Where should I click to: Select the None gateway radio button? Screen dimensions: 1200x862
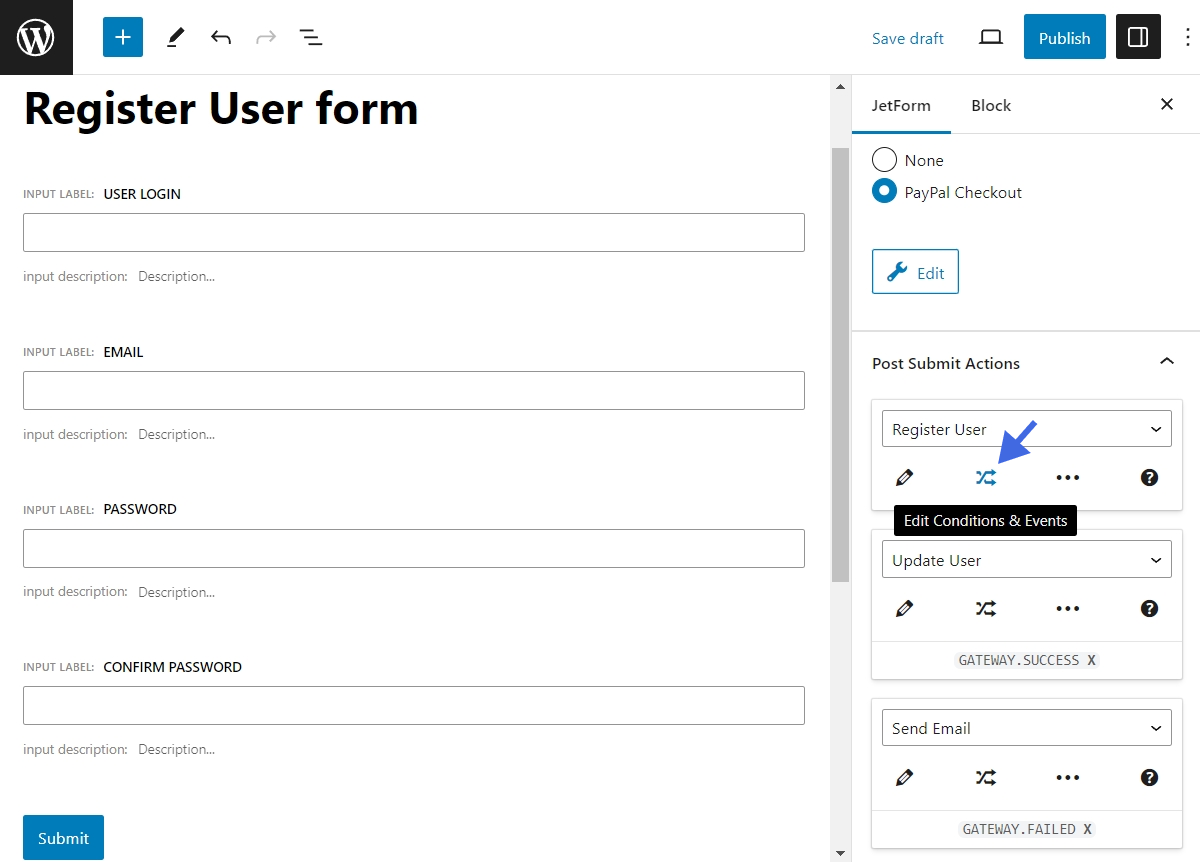pos(884,159)
